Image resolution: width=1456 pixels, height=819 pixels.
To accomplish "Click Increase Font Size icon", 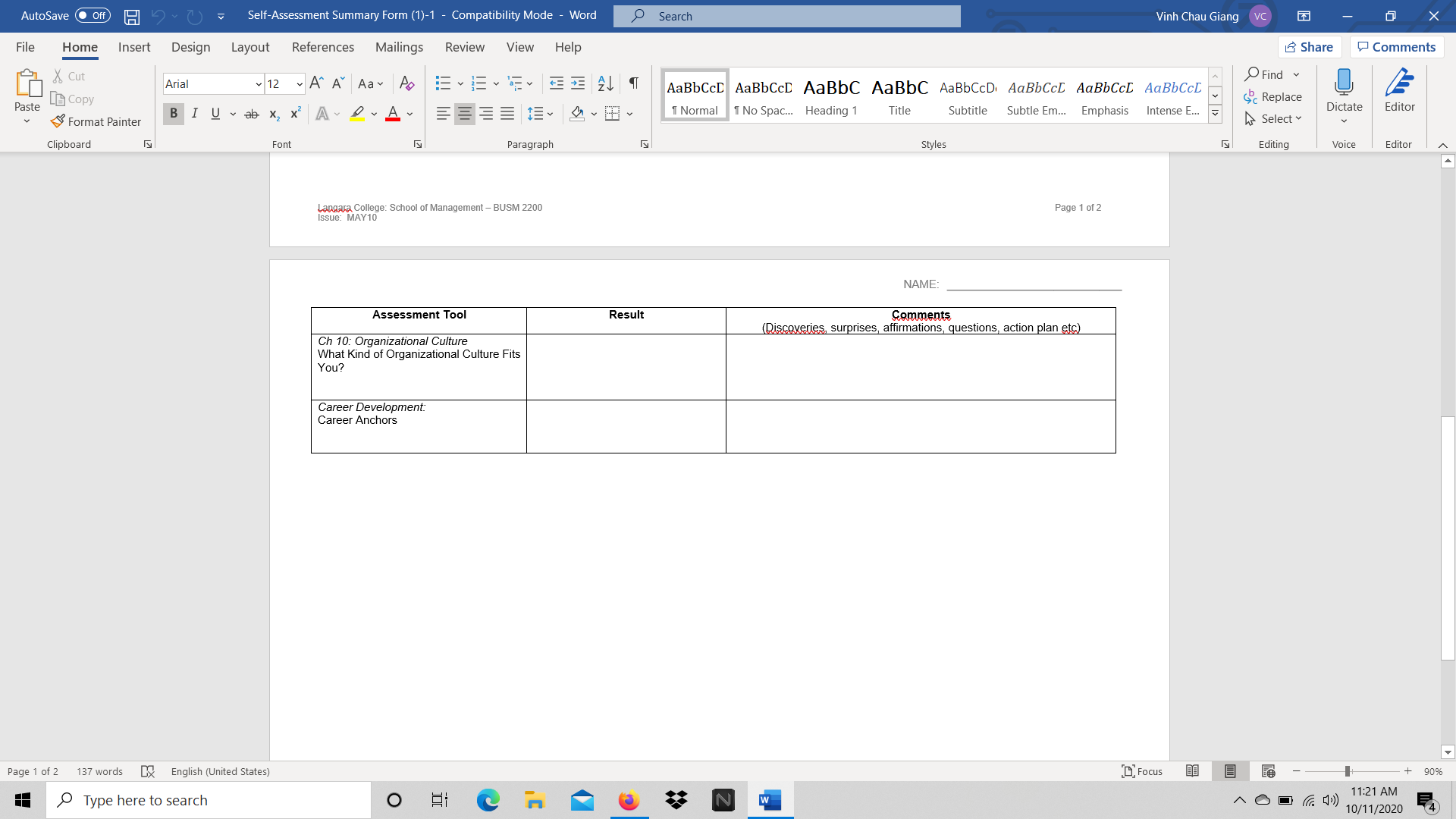I will coord(317,83).
